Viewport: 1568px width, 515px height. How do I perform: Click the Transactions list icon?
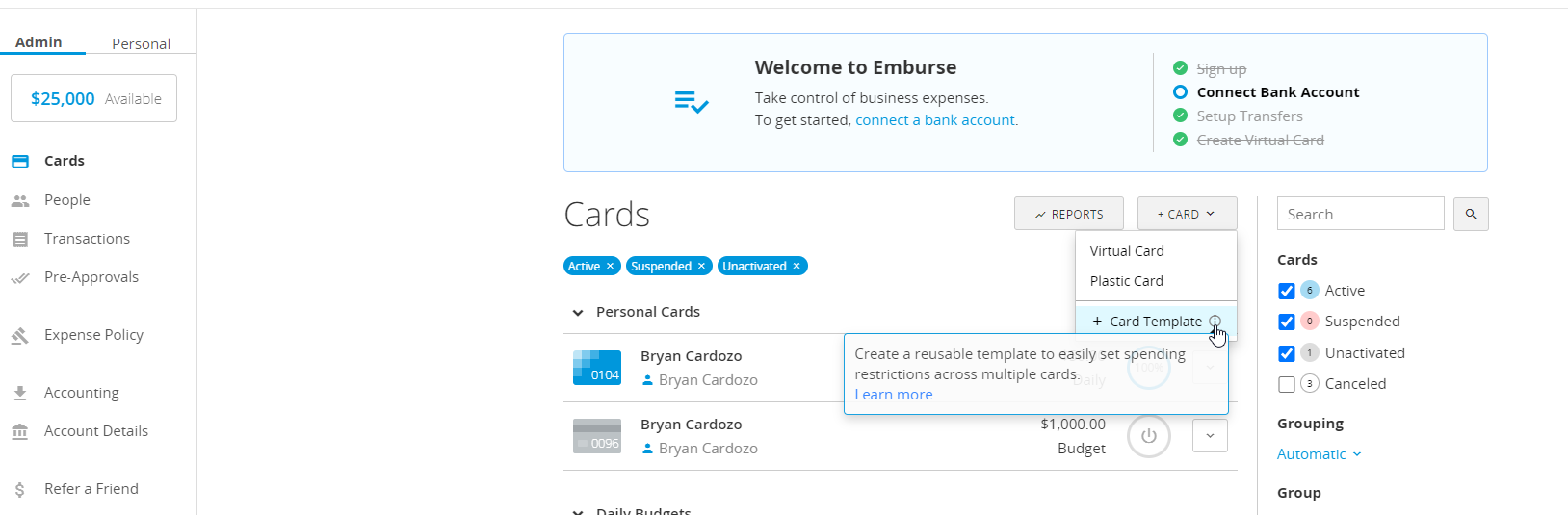20,239
